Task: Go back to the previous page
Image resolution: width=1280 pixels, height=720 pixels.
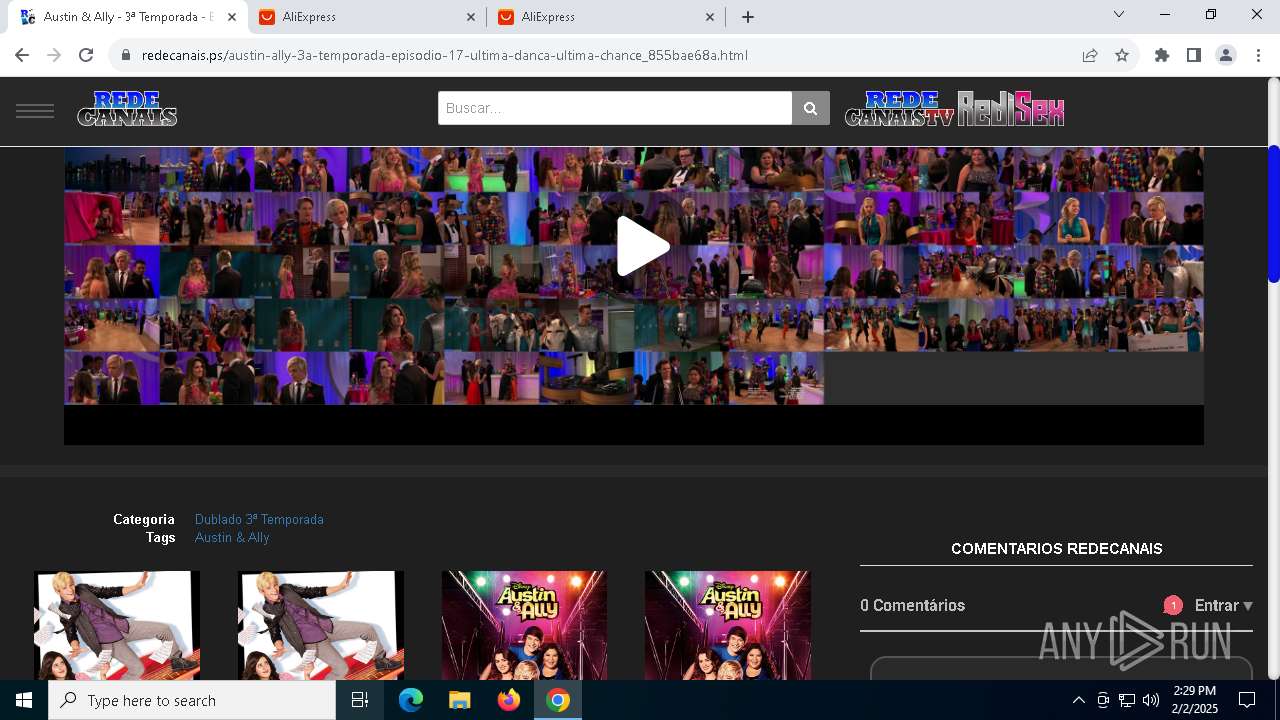Action: point(22,55)
